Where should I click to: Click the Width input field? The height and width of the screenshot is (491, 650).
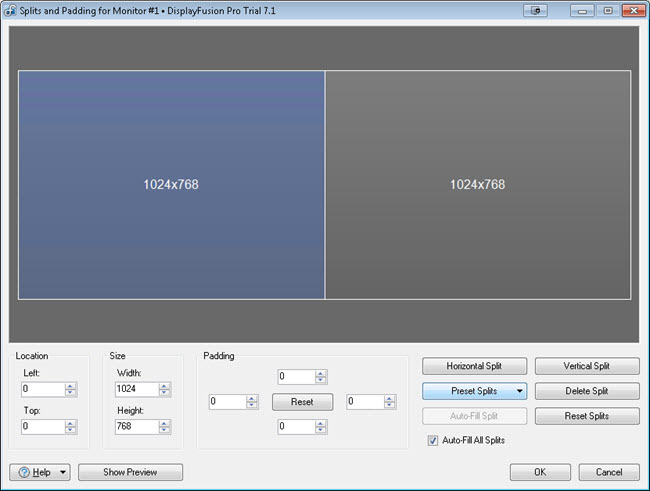pos(137,389)
